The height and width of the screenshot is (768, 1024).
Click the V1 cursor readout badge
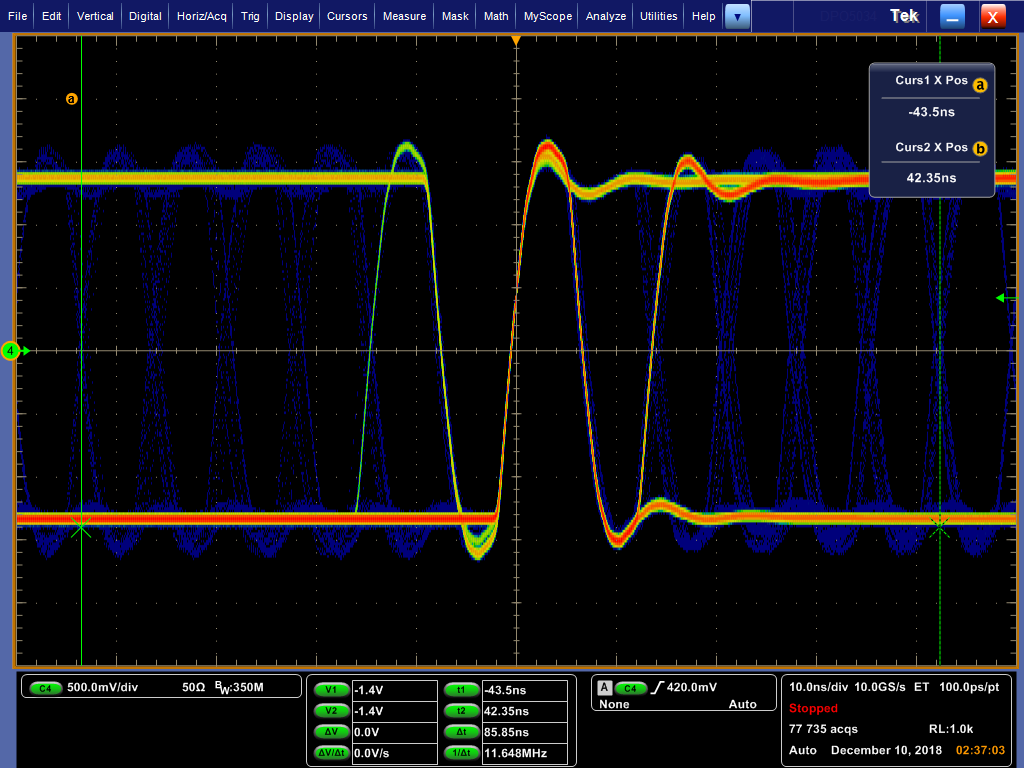[x=330, y=689]
